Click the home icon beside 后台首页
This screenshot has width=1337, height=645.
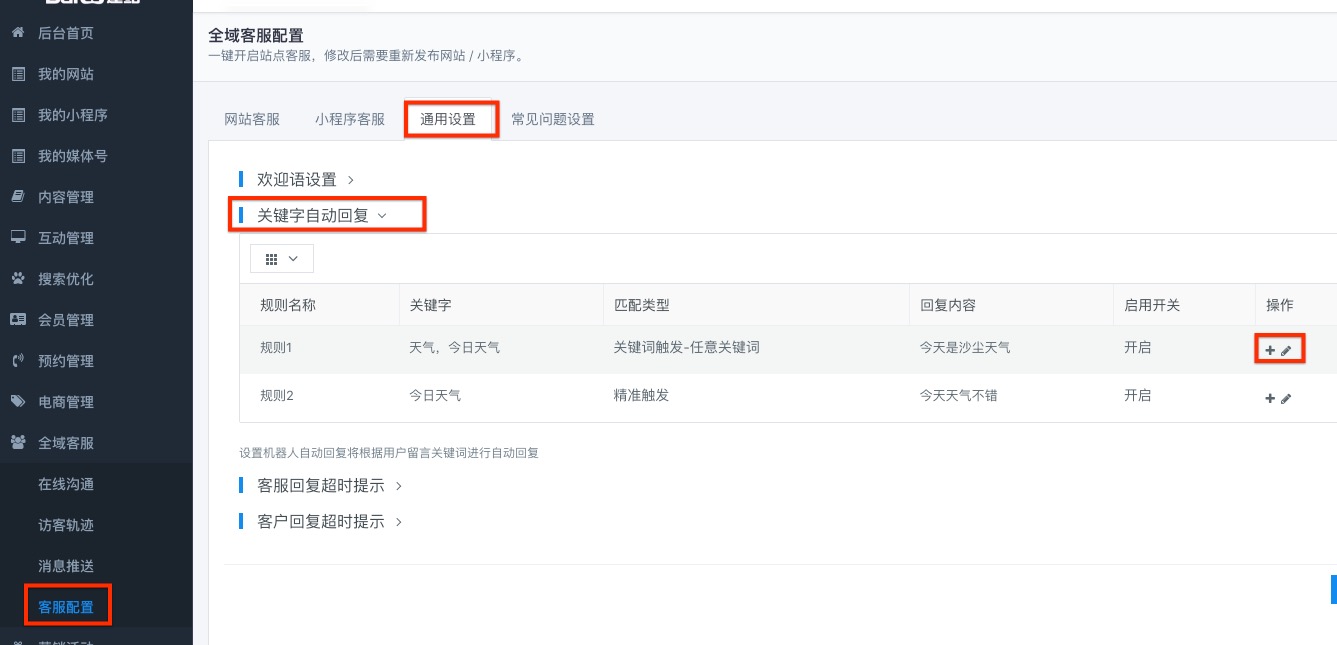(x=17, y=33)
